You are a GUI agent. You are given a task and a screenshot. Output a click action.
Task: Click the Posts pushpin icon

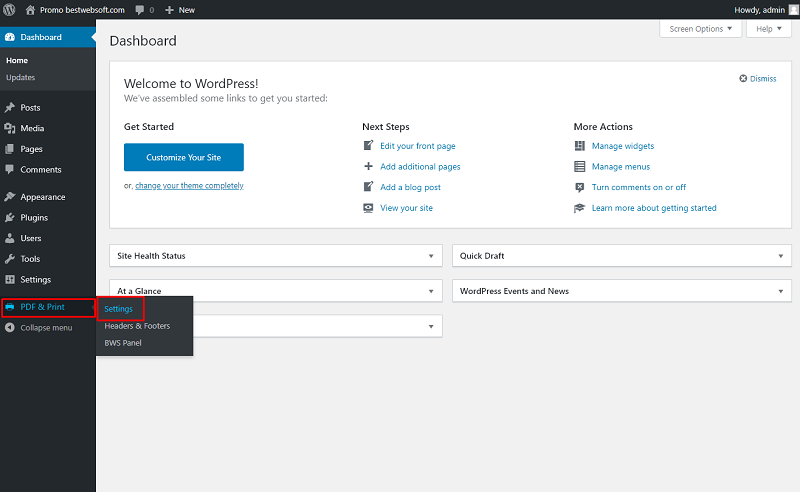pos(10,108)
